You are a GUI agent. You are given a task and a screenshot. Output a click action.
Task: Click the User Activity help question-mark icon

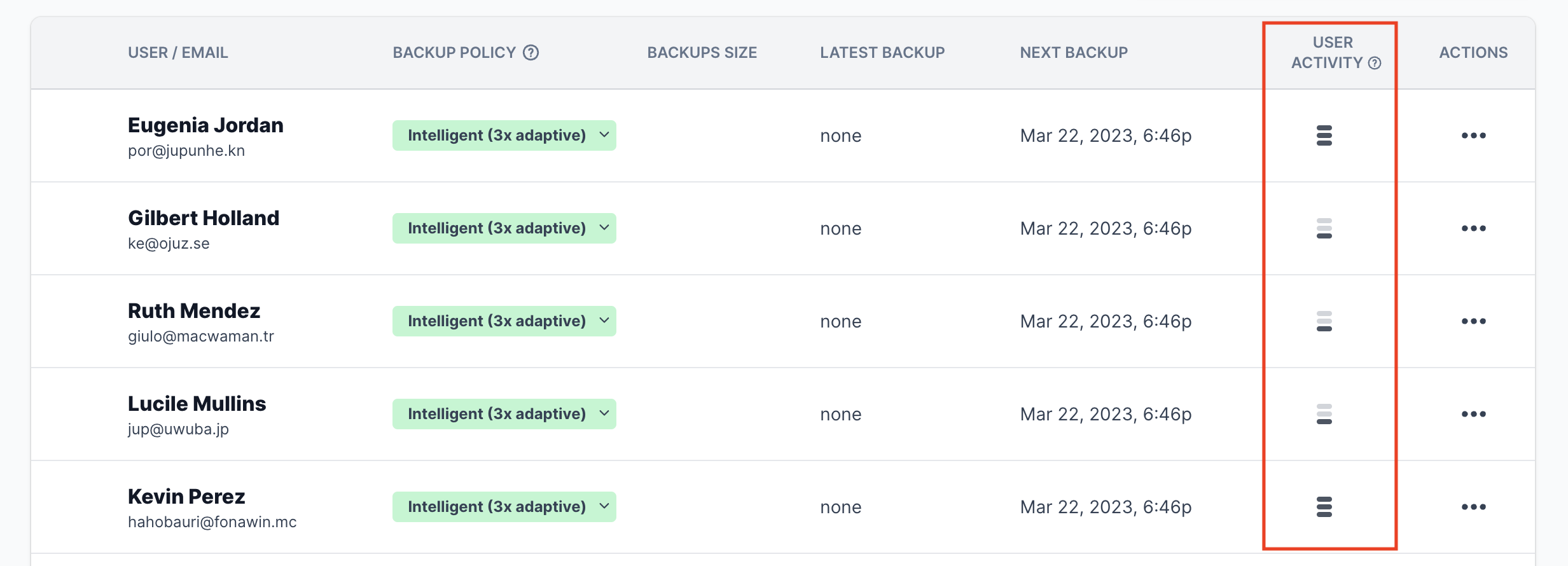1375,63
